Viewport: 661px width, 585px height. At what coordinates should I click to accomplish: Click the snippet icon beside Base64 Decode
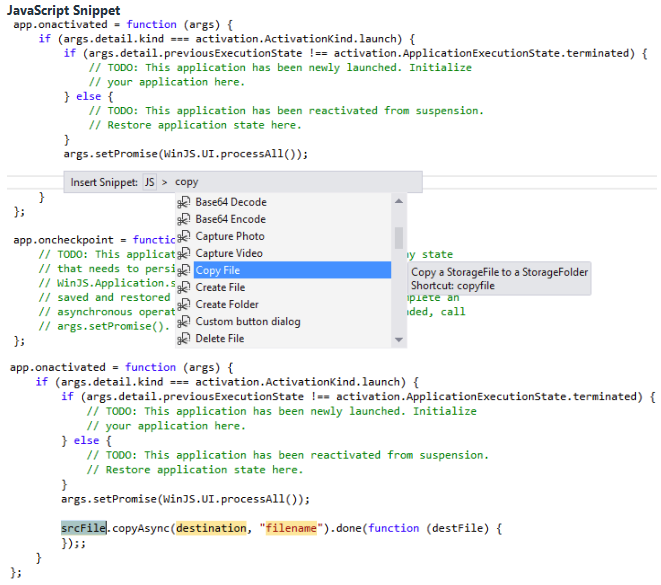point(184,202)
